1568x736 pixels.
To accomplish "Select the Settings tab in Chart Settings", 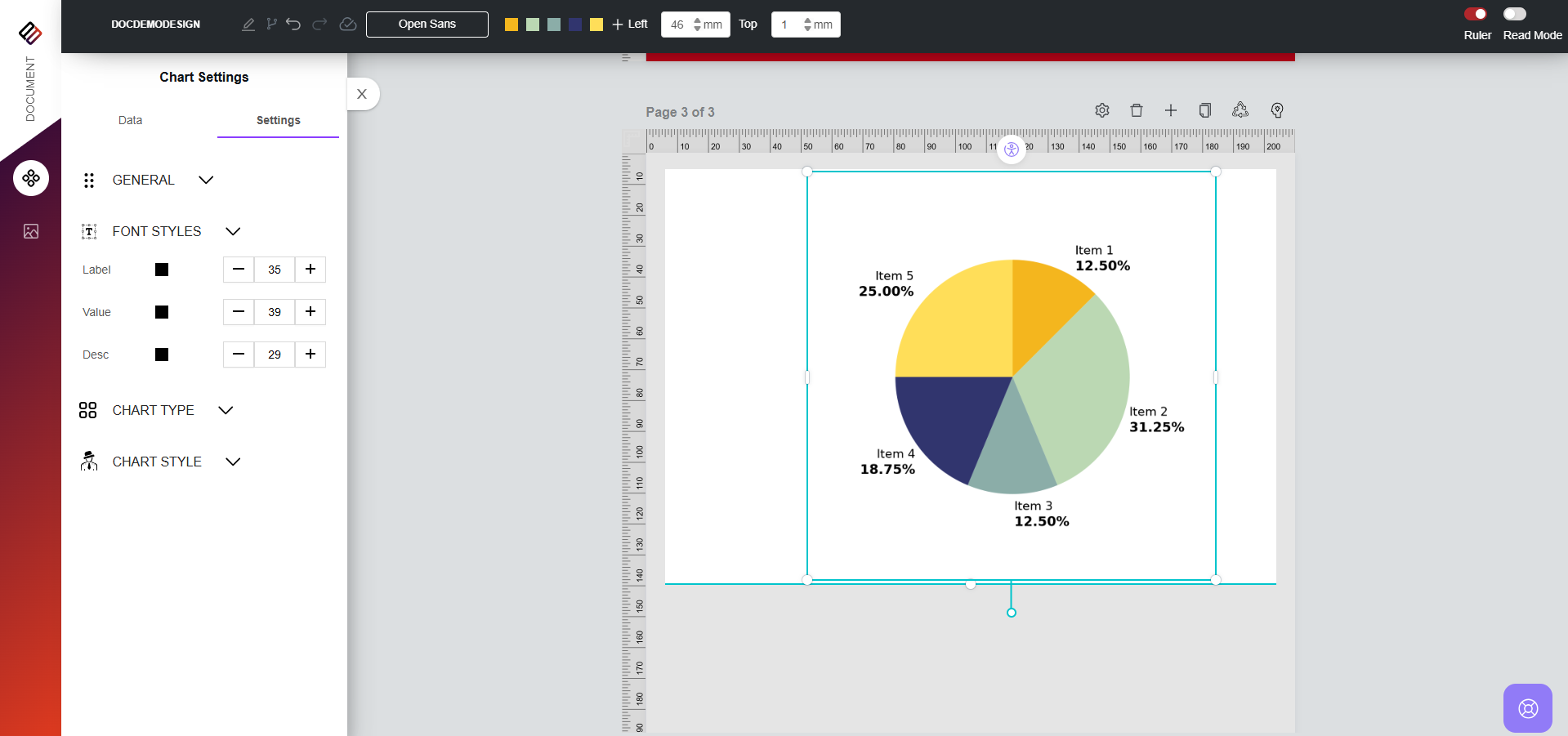I will pyautogui.click(x=278, y=120).
